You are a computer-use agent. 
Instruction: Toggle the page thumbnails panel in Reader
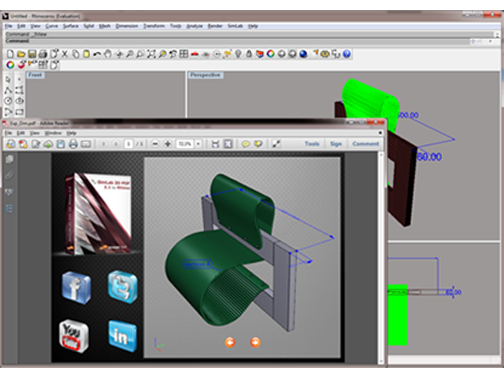point(9,159)
